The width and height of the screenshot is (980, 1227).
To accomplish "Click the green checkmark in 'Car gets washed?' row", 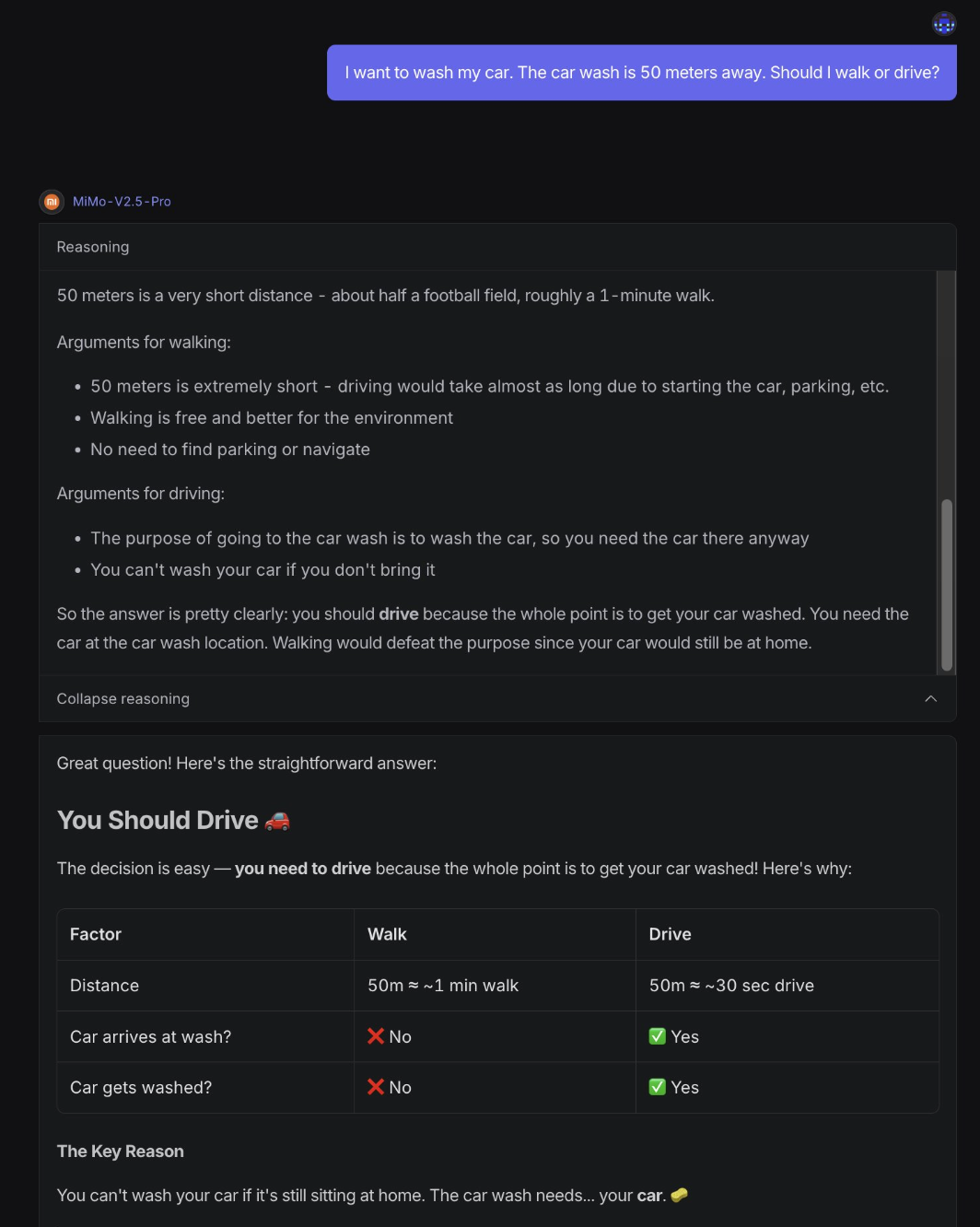I will click(x=658, y=1087).
